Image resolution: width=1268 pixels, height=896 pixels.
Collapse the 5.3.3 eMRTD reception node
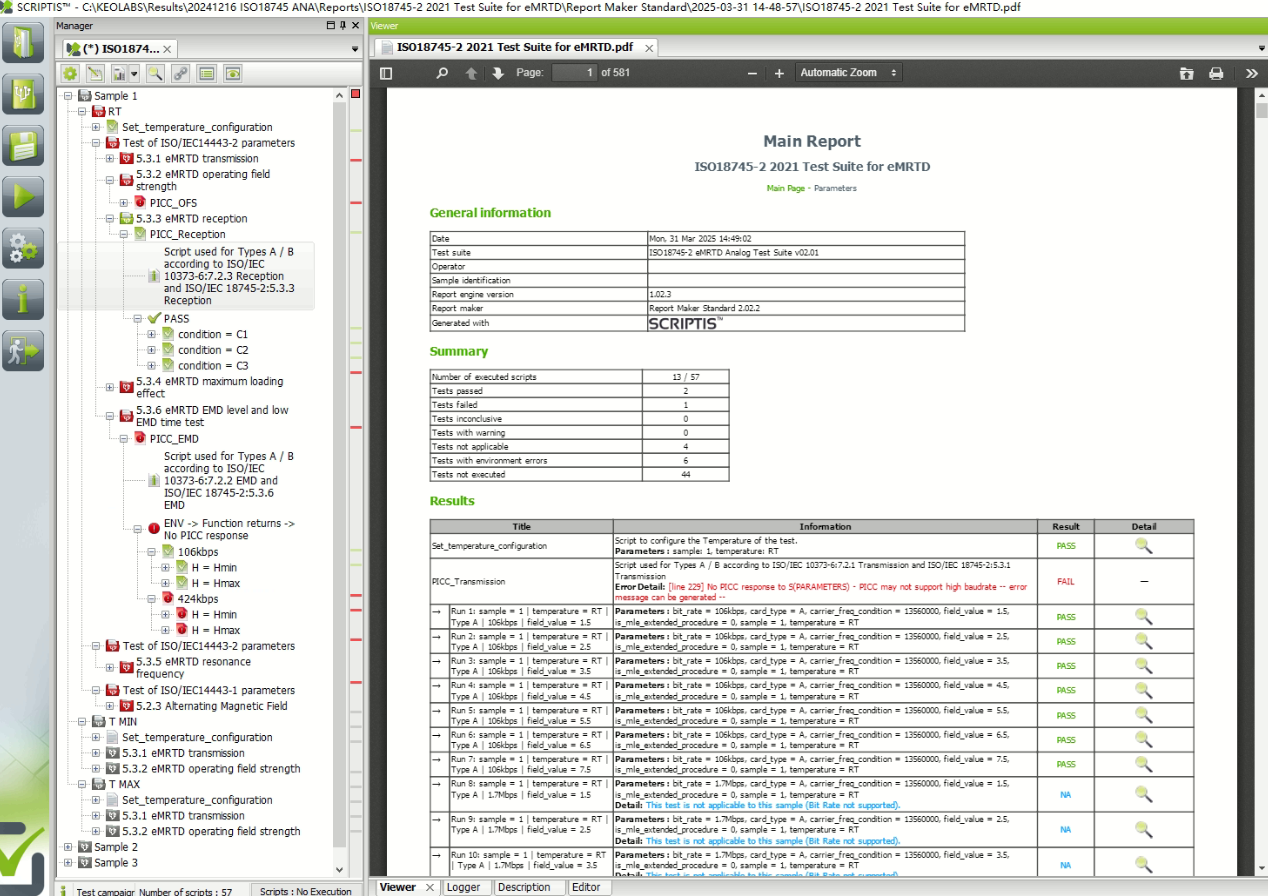click(x=110, y=218)
